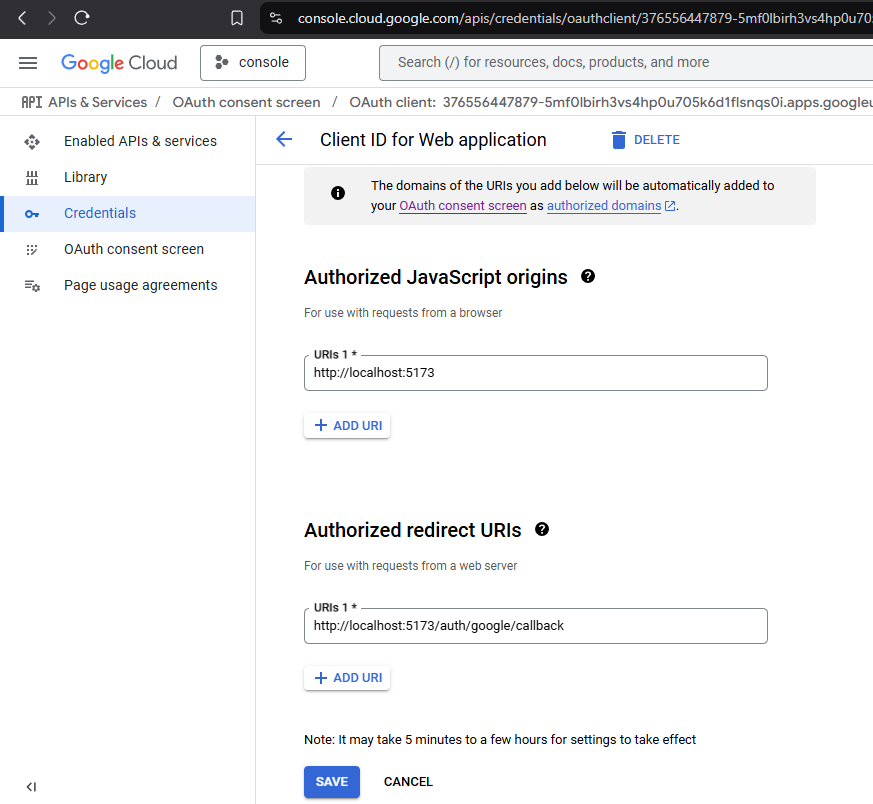Click the Library sidebar icon

point(32,178)
